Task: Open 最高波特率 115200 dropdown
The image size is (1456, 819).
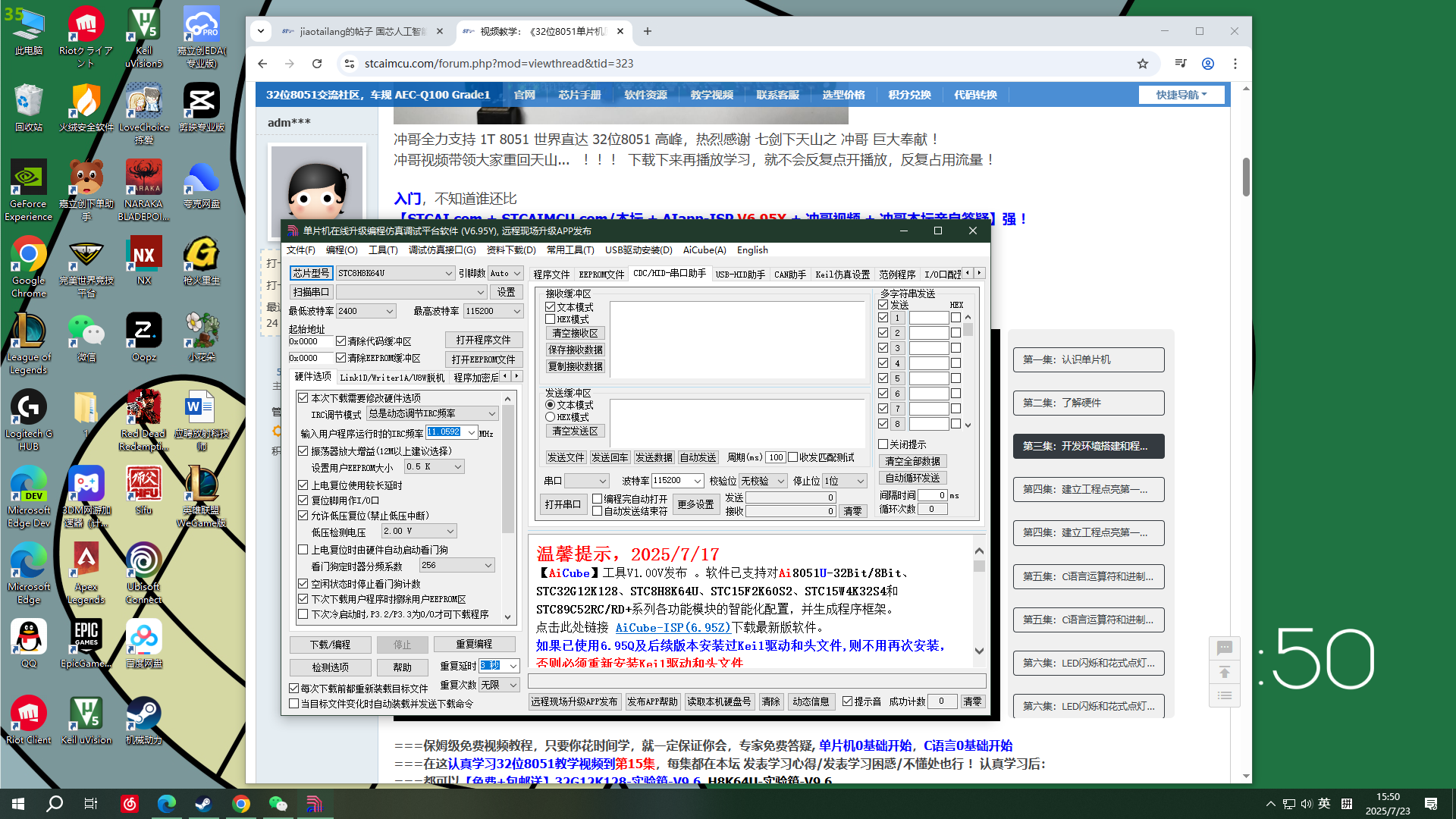Action: [493, 311]
